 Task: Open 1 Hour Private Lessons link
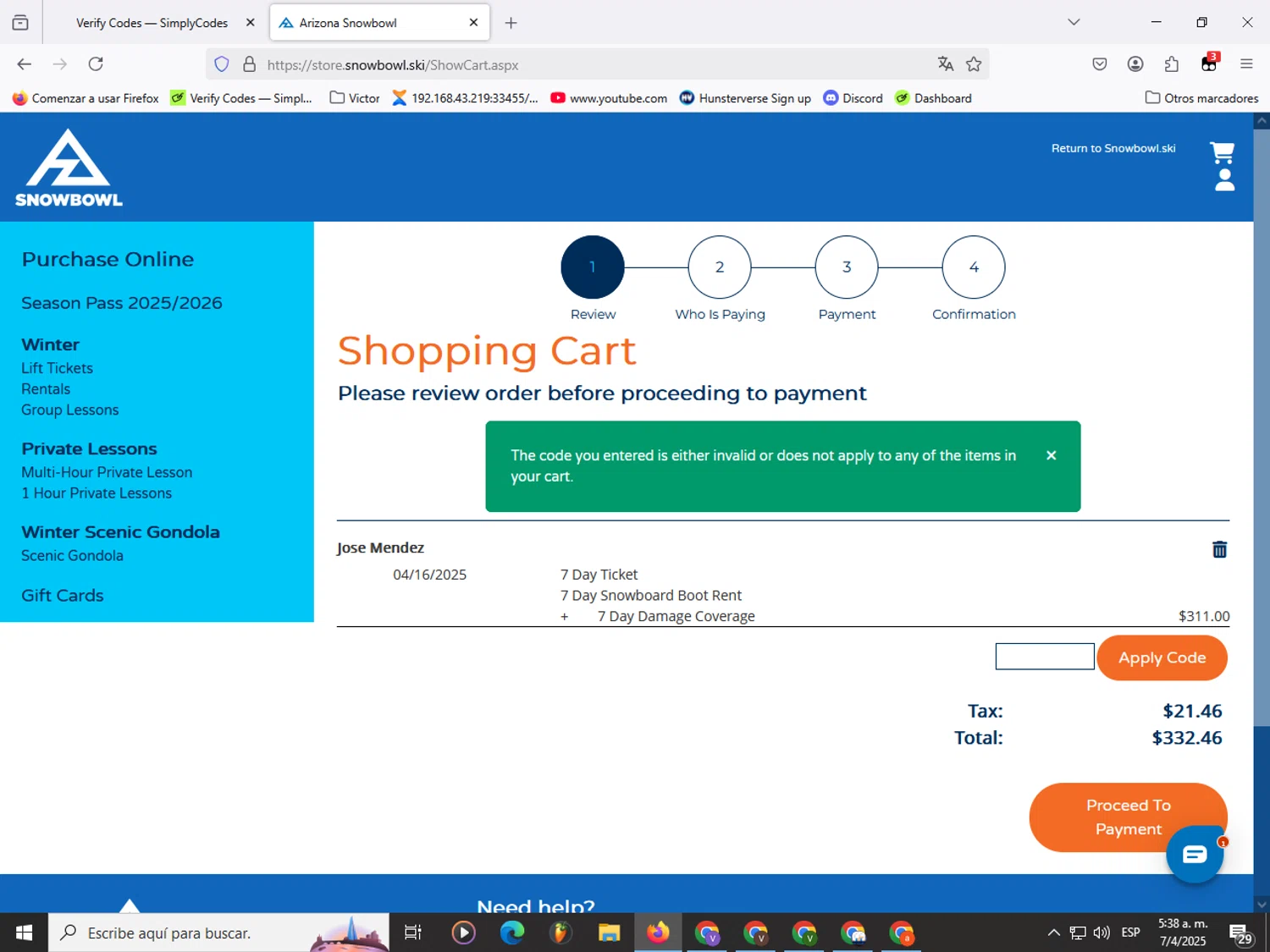(x=97, y=493)
